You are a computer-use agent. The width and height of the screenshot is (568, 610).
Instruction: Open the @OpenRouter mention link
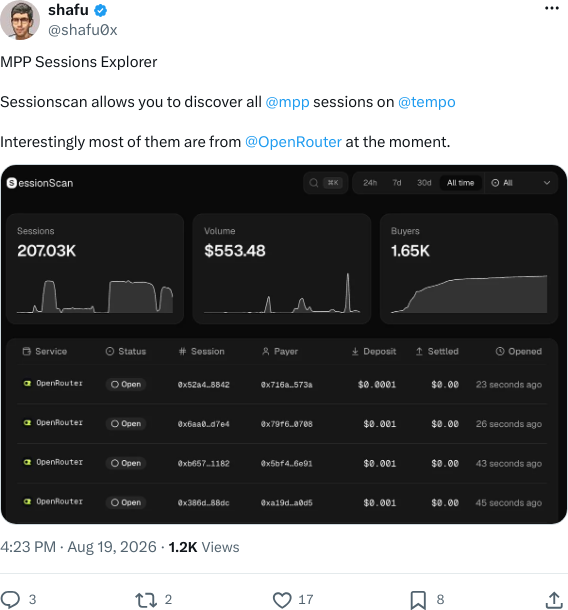[x=293, y=142]
